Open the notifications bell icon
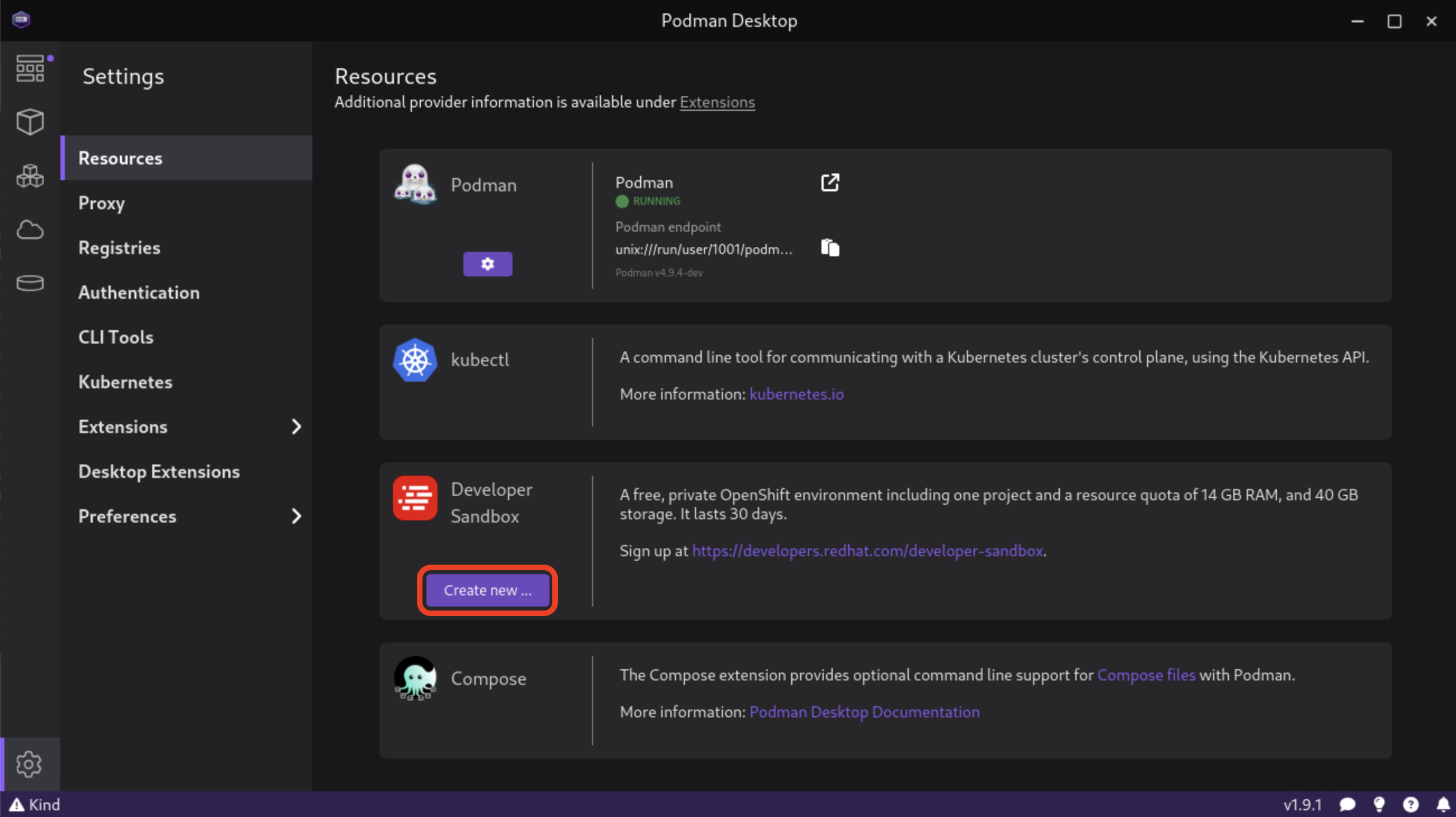Viewport: 1456px width, 817px height. (1443, 805)
